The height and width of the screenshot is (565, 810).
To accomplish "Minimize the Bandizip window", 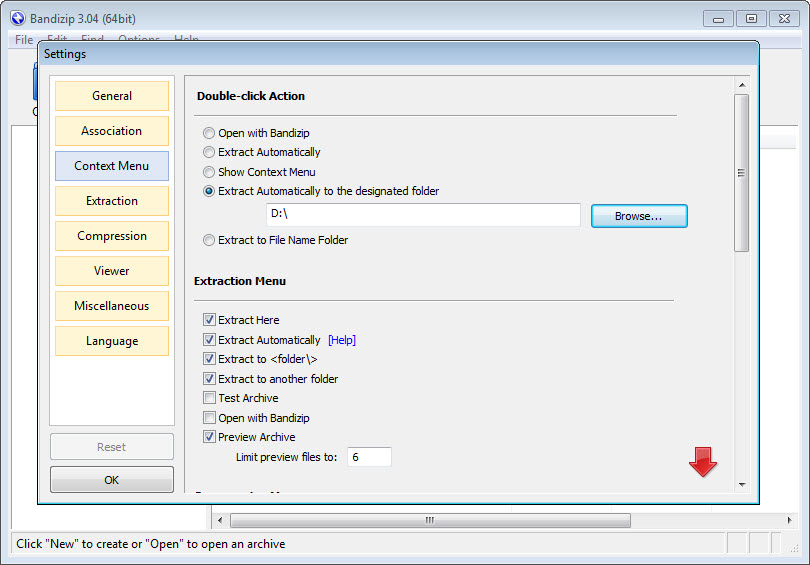I will pos(718,19).
